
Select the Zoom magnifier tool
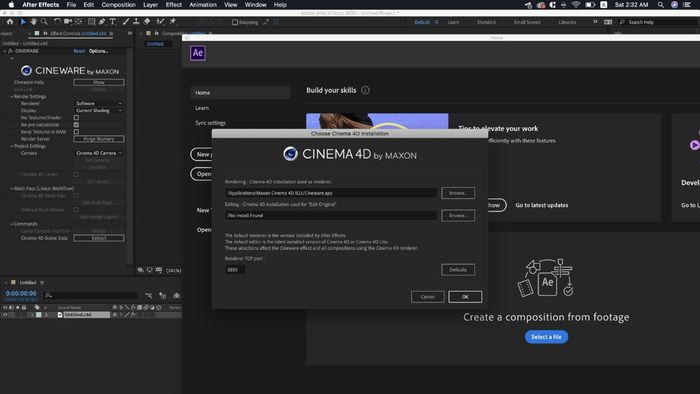(44, 21)
